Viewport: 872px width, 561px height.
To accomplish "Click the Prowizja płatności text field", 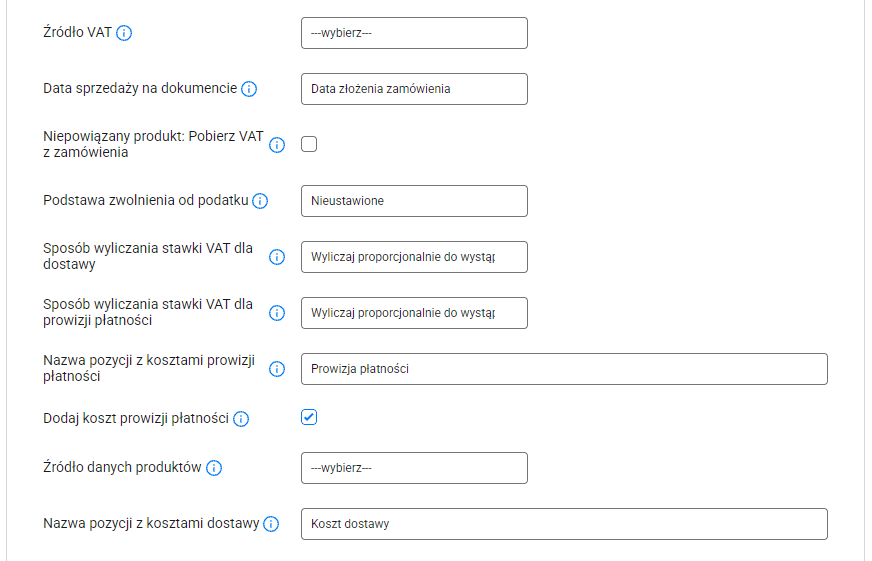I will point(564,369).
